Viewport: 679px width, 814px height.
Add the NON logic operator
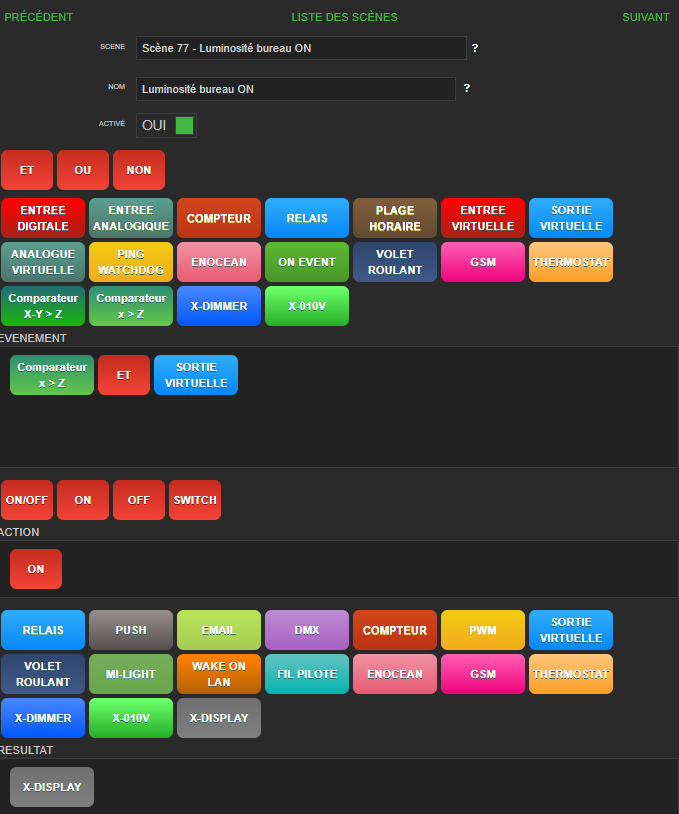(139, 170)
